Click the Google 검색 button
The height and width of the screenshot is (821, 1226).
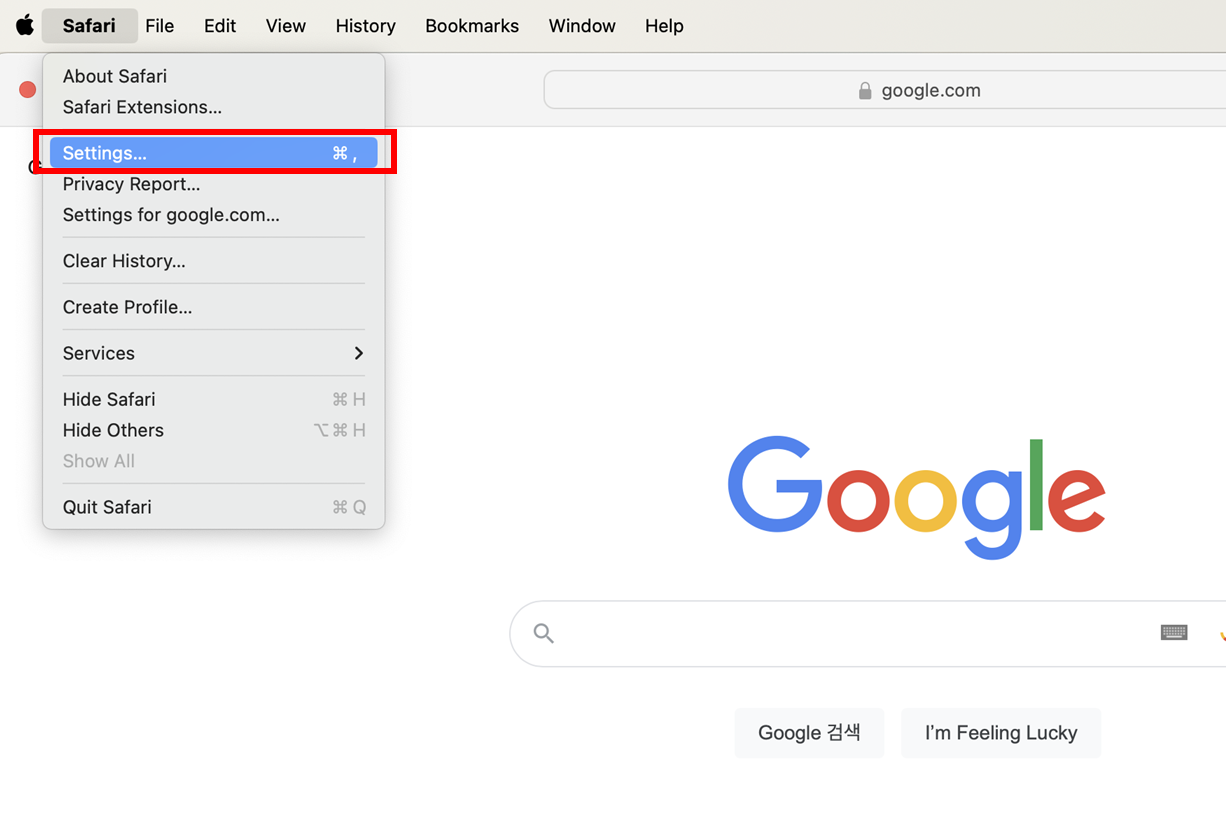[x=809, y=733]
